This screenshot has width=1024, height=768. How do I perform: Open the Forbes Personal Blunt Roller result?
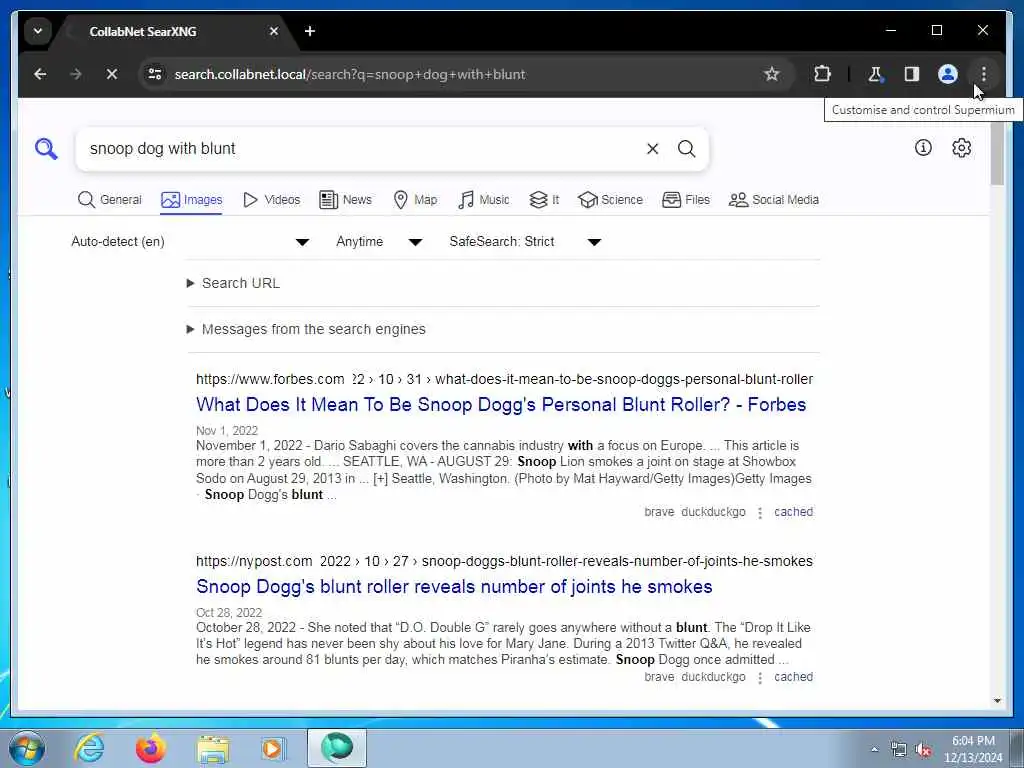pyautogui.click(x=501, y=404)
